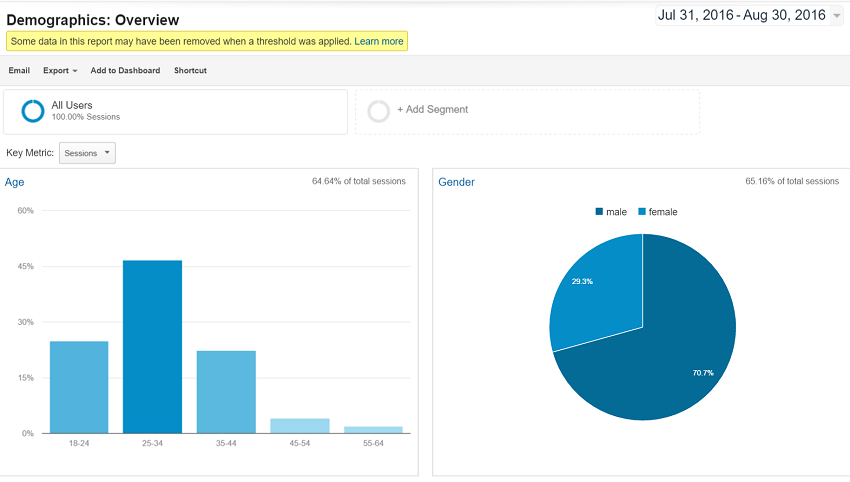Click the empty Add Segment circle icon
Image resolution: width=850 pixels, height=482 pixels.
point(378,111)
